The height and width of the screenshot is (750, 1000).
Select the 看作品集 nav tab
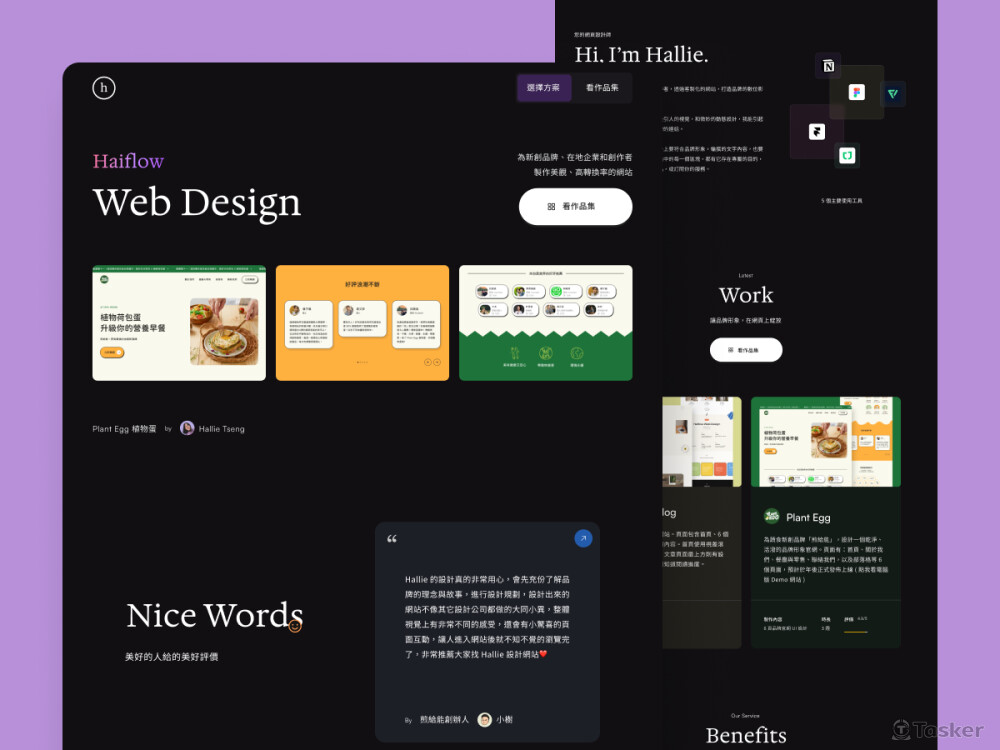[x=602, y=88]
